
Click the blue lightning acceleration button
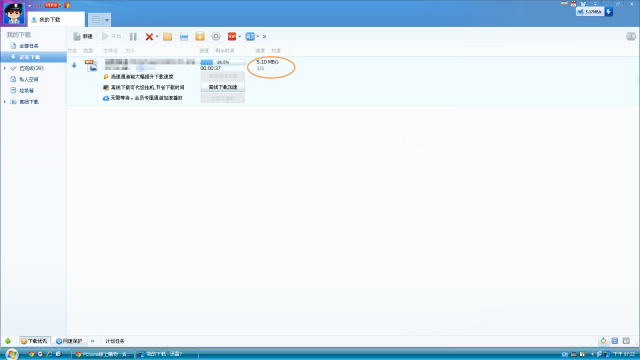609,12
